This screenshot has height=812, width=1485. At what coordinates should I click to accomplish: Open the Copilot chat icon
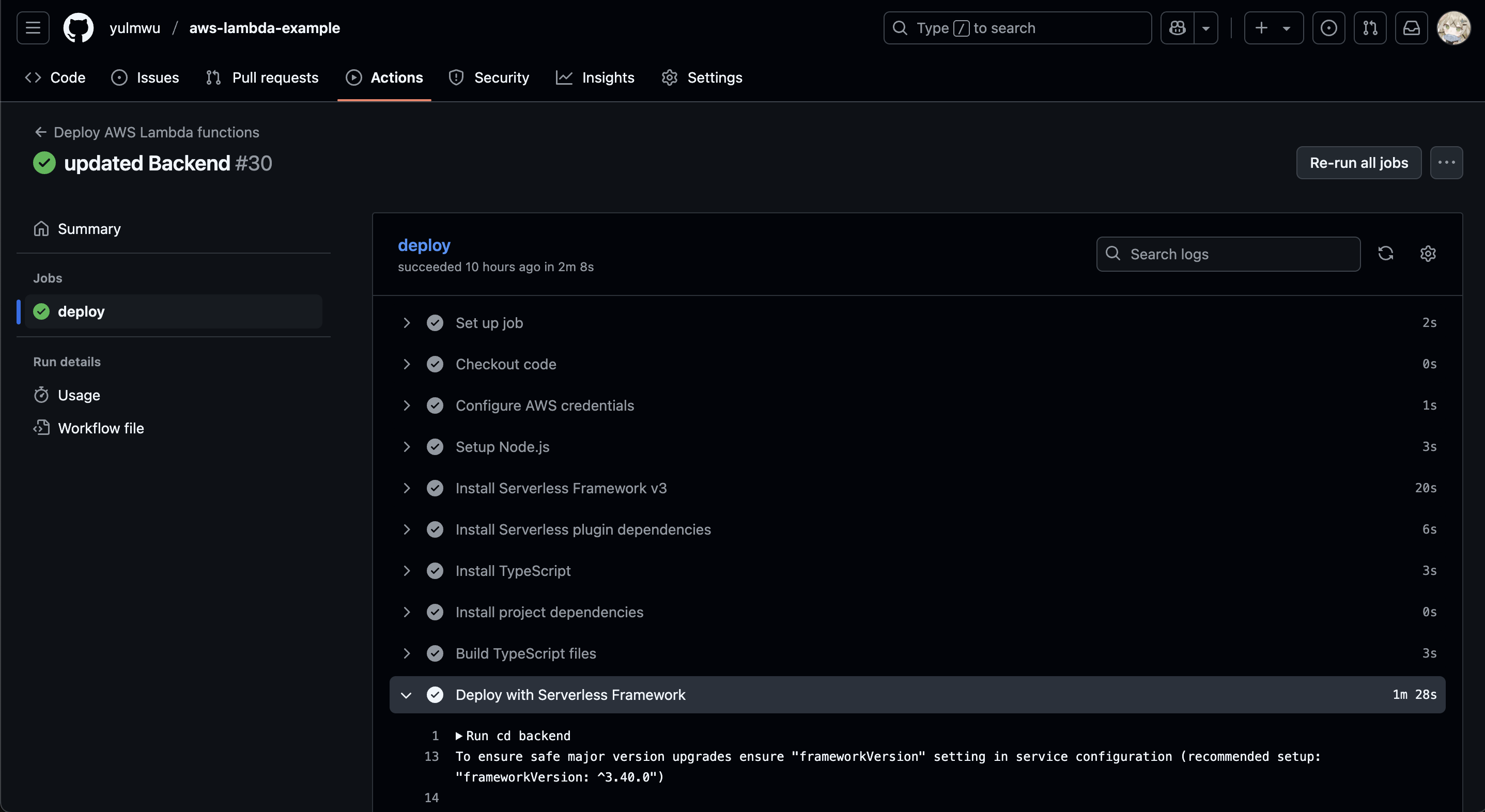tap(1177, 28)
